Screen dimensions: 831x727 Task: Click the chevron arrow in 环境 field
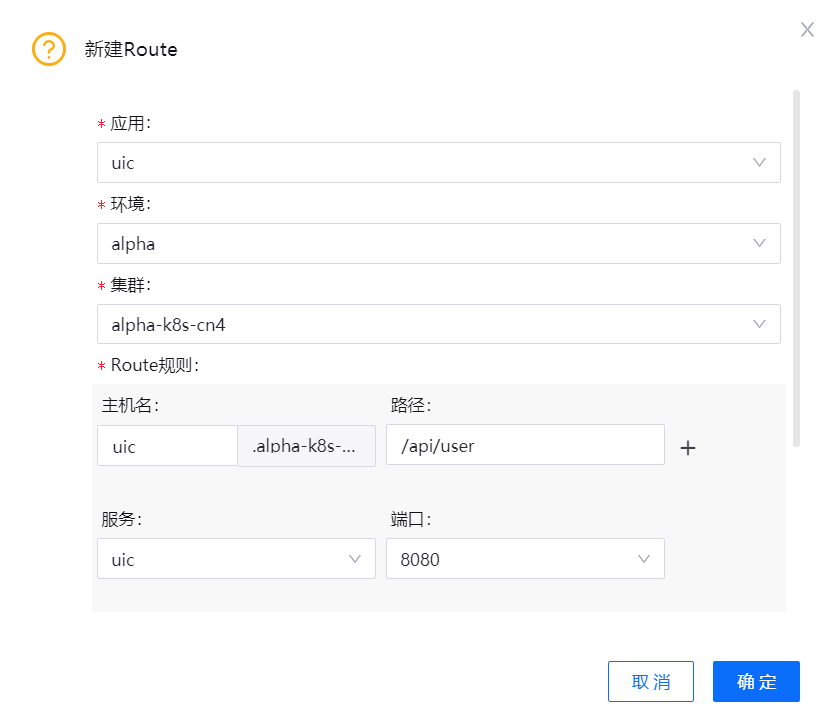pos(759,243)
